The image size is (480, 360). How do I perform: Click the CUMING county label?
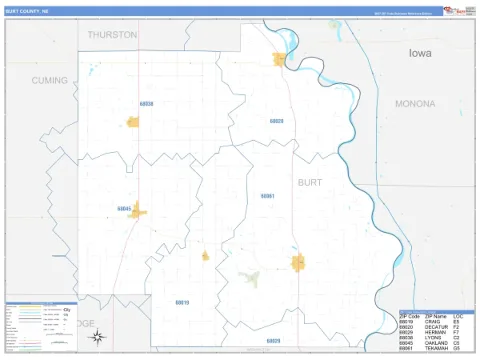pyautogui.click(x=50, y=80)
